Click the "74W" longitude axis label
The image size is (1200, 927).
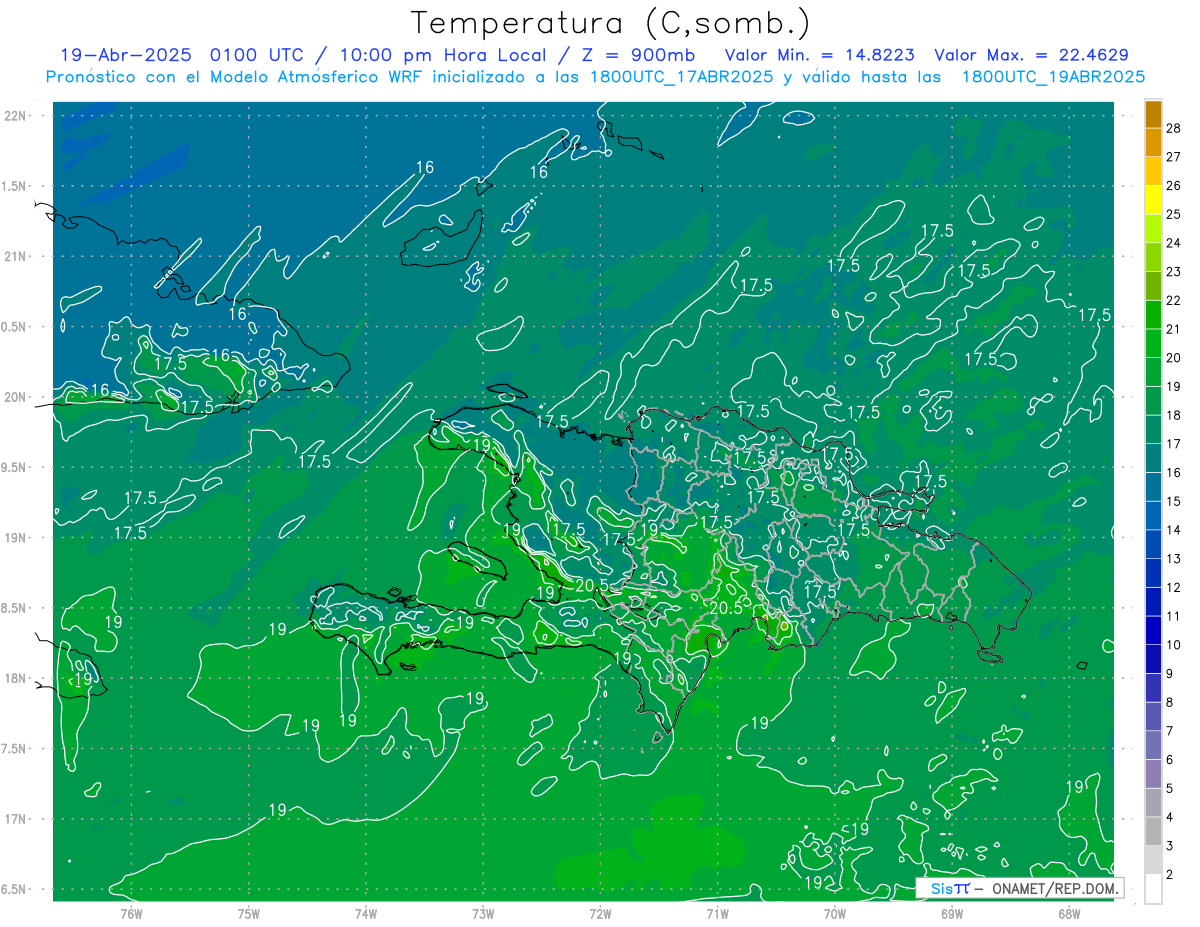[366, 913]
